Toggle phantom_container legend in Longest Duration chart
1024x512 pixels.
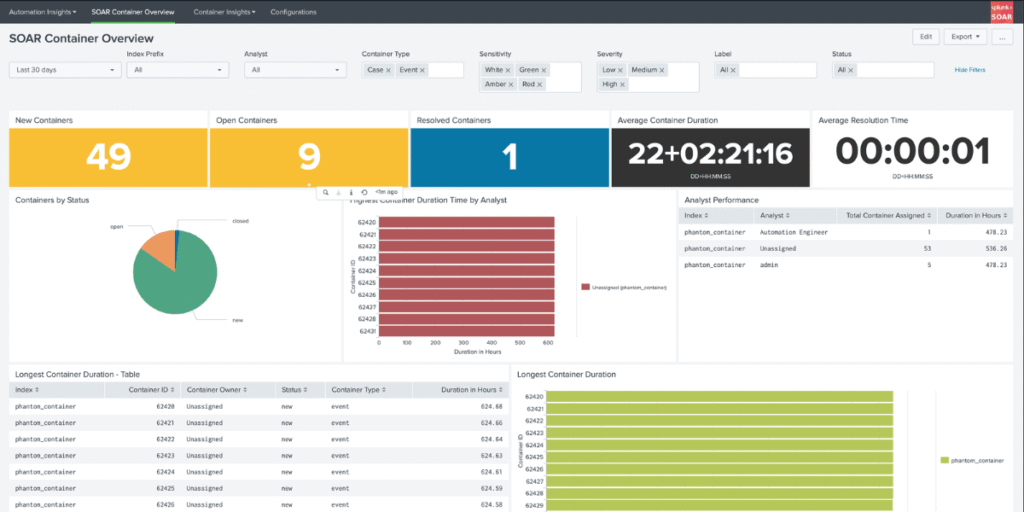(x=972, y=460)
